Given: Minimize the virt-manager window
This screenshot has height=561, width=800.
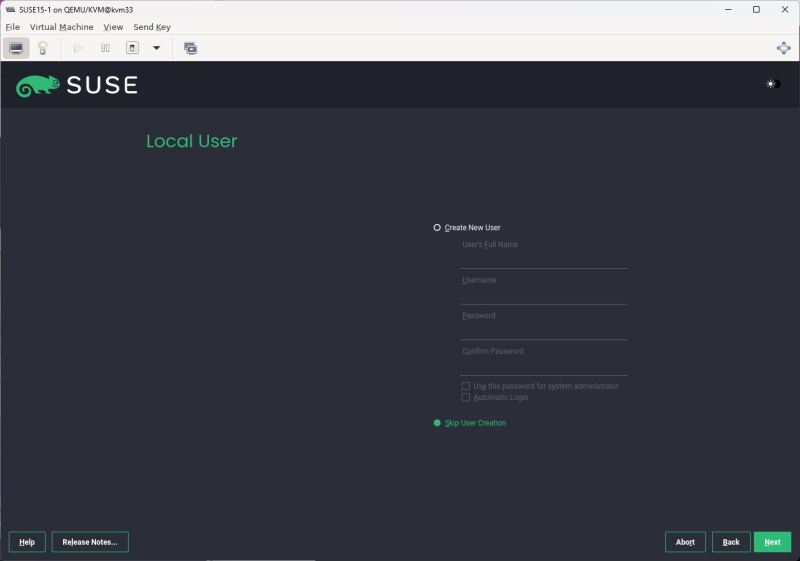Looking at the screenshot, I should pos(728,10).
